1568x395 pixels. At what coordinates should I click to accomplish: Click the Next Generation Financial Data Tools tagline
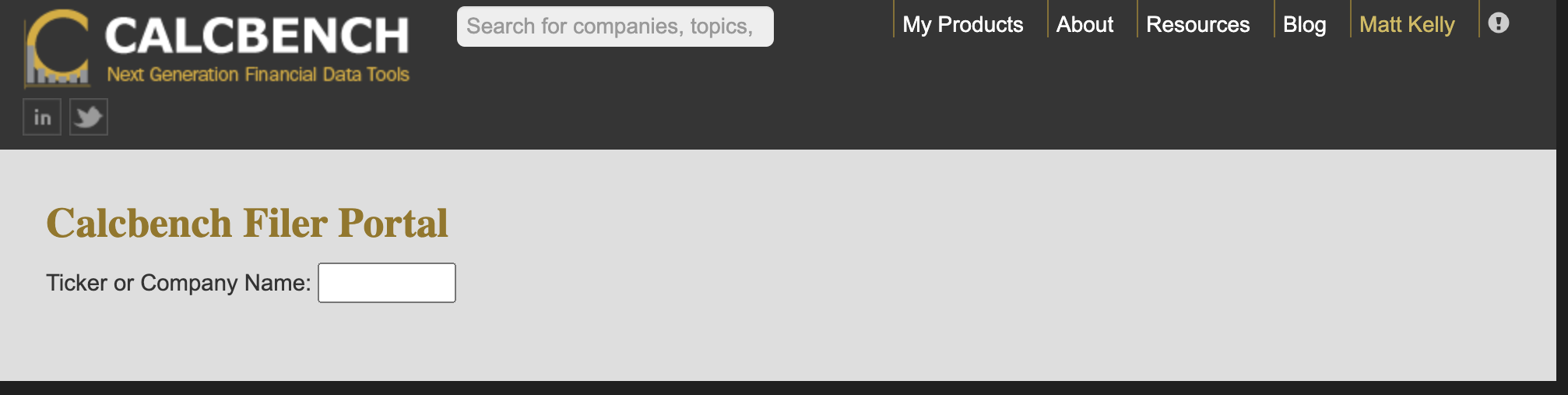tap(258, 75)
